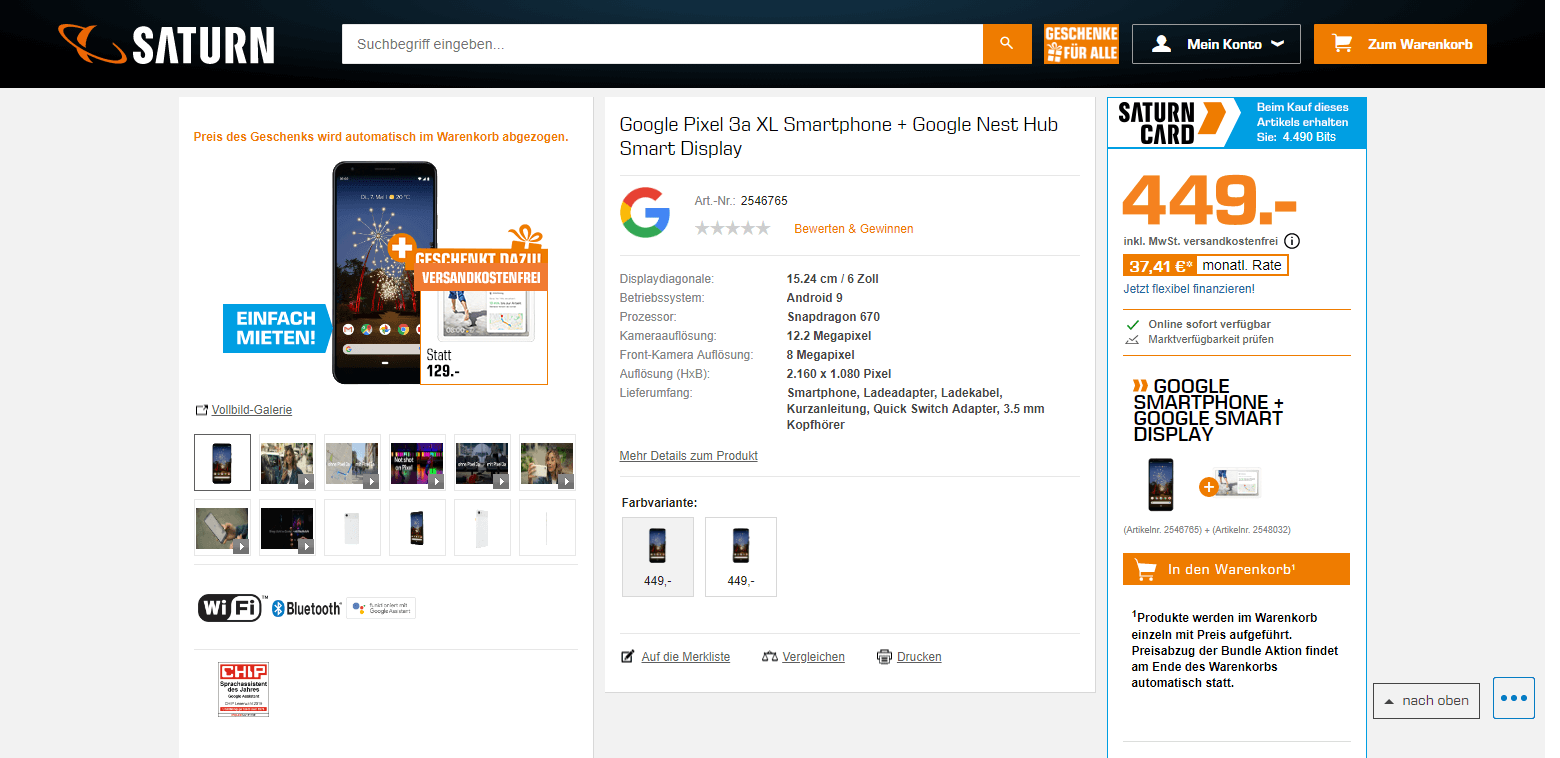Image resolution: width=1560 pixels, height=758 pixels.
Task: Click the compare scales icon
Action: [770, 657]
